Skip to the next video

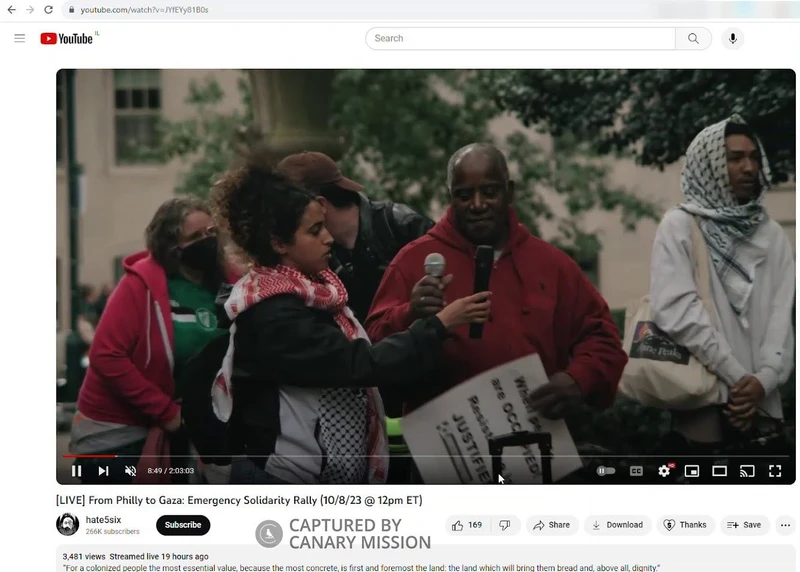click(103, 471)
